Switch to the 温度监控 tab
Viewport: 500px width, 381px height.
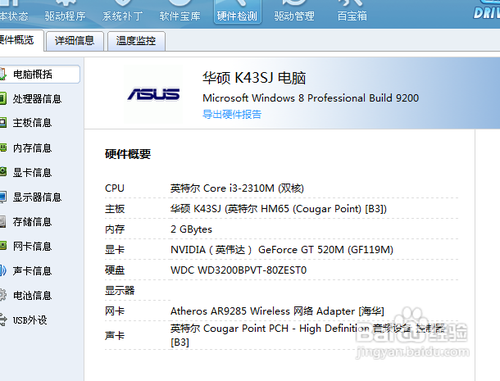click(x=136, y=41)
